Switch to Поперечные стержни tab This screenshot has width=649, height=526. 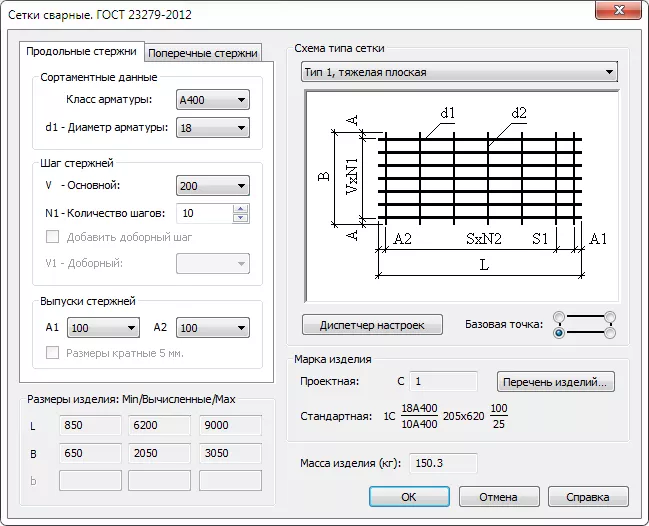tap(204, 53)
